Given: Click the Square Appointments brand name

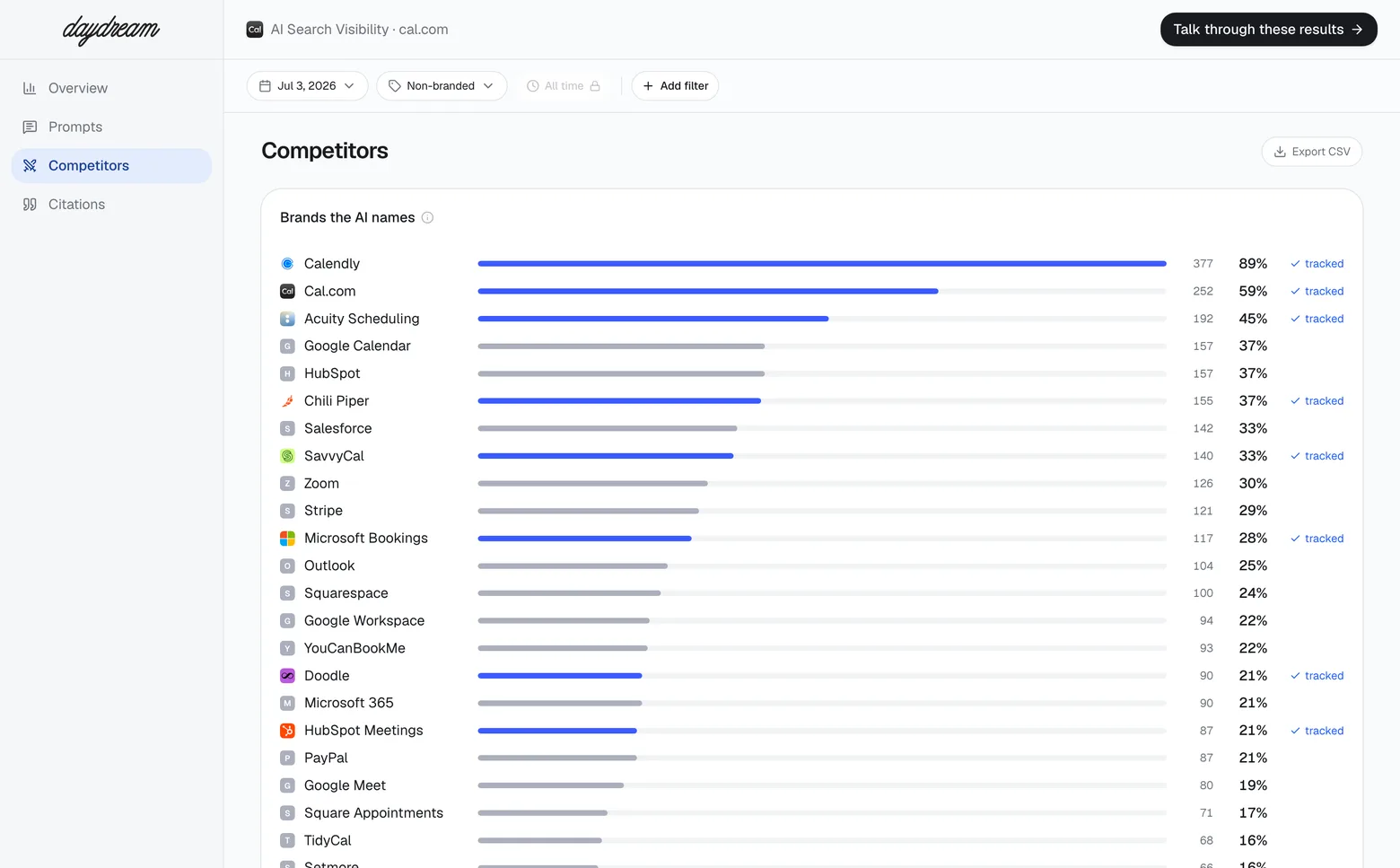Looking at the screenshot, I should [373, 813].
